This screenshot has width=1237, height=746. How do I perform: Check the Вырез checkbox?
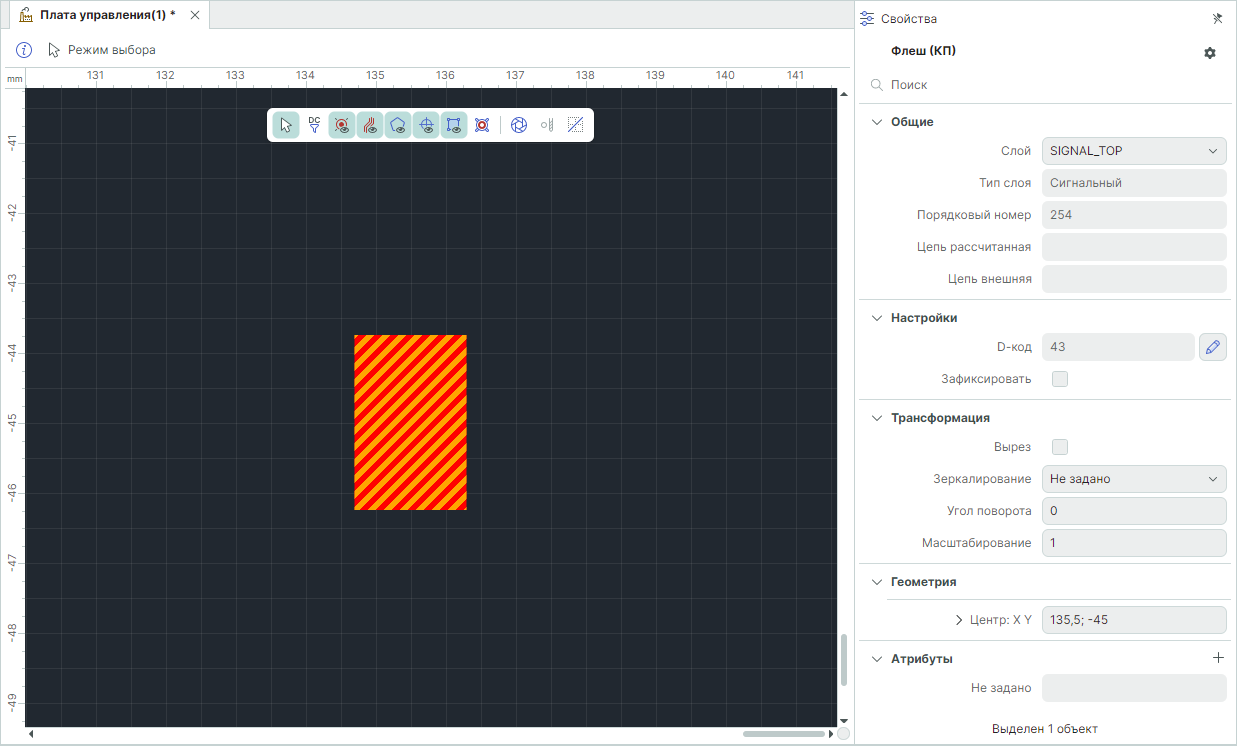[x=1060, y=447]
